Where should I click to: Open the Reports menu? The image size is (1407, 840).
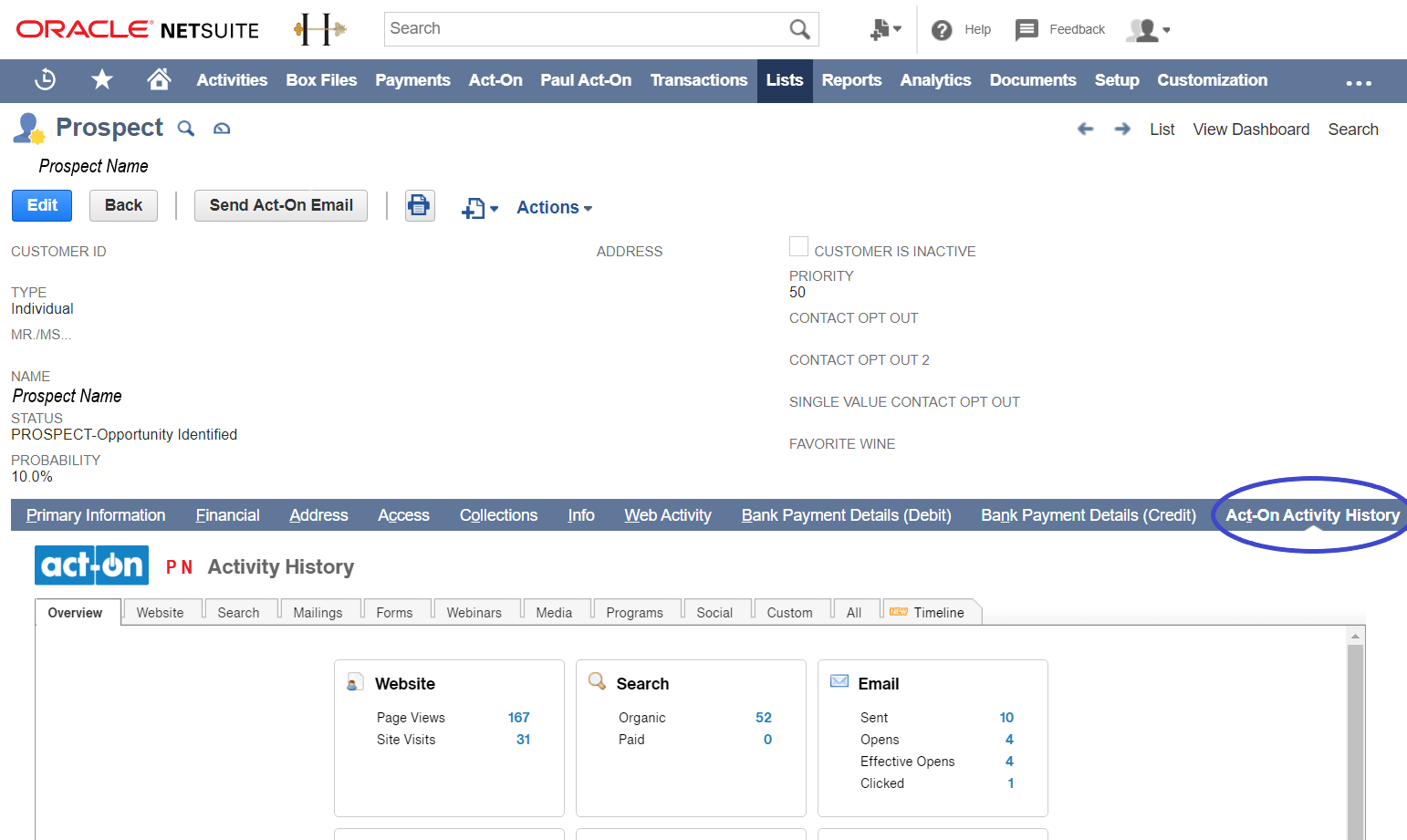851,80
